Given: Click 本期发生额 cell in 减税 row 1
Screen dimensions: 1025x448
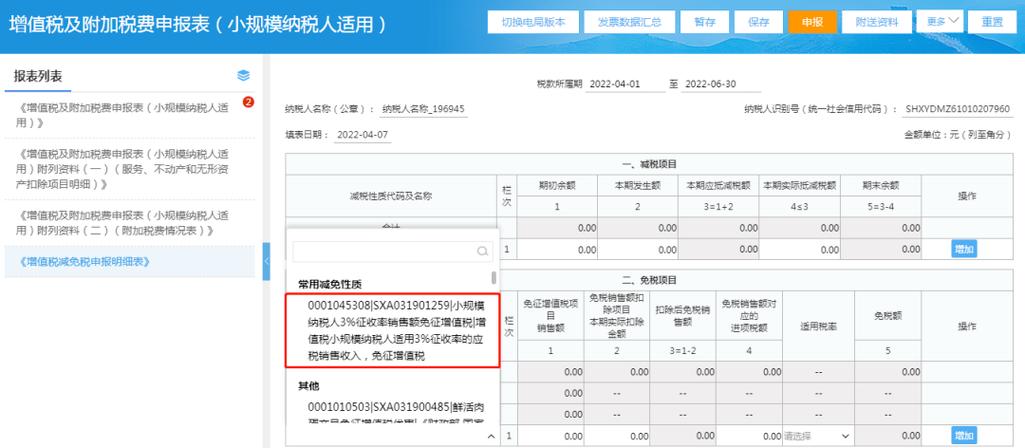Looking at the screenshot, I should click(637, 249).
